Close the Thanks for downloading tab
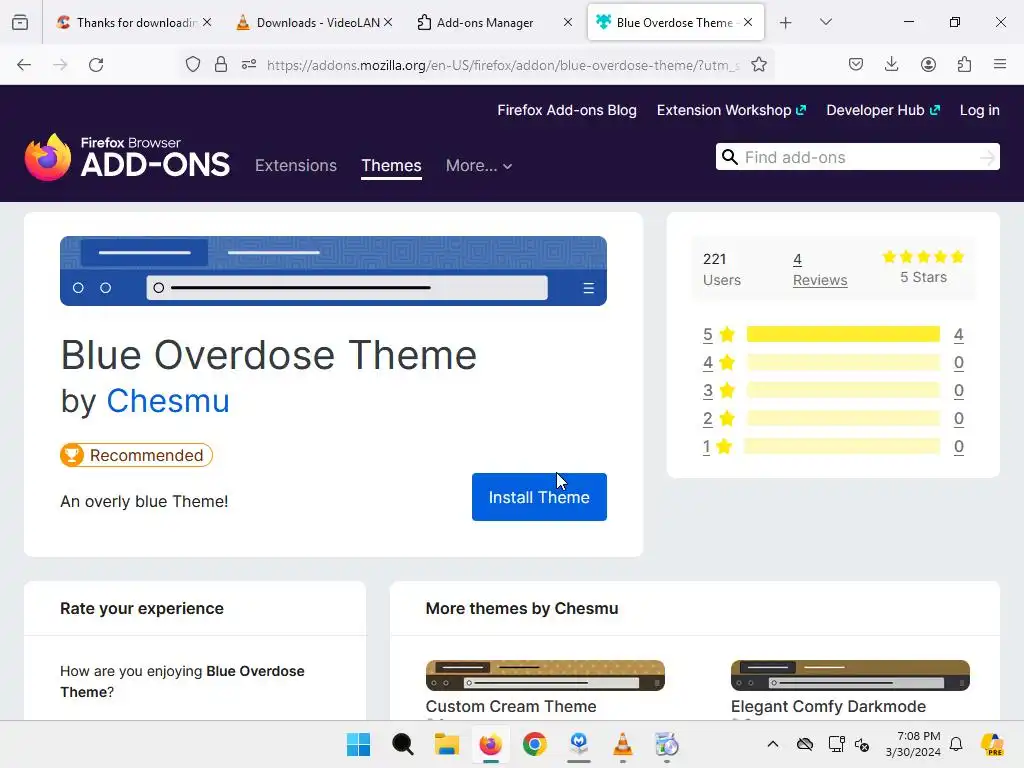 (x=207, y=22)
